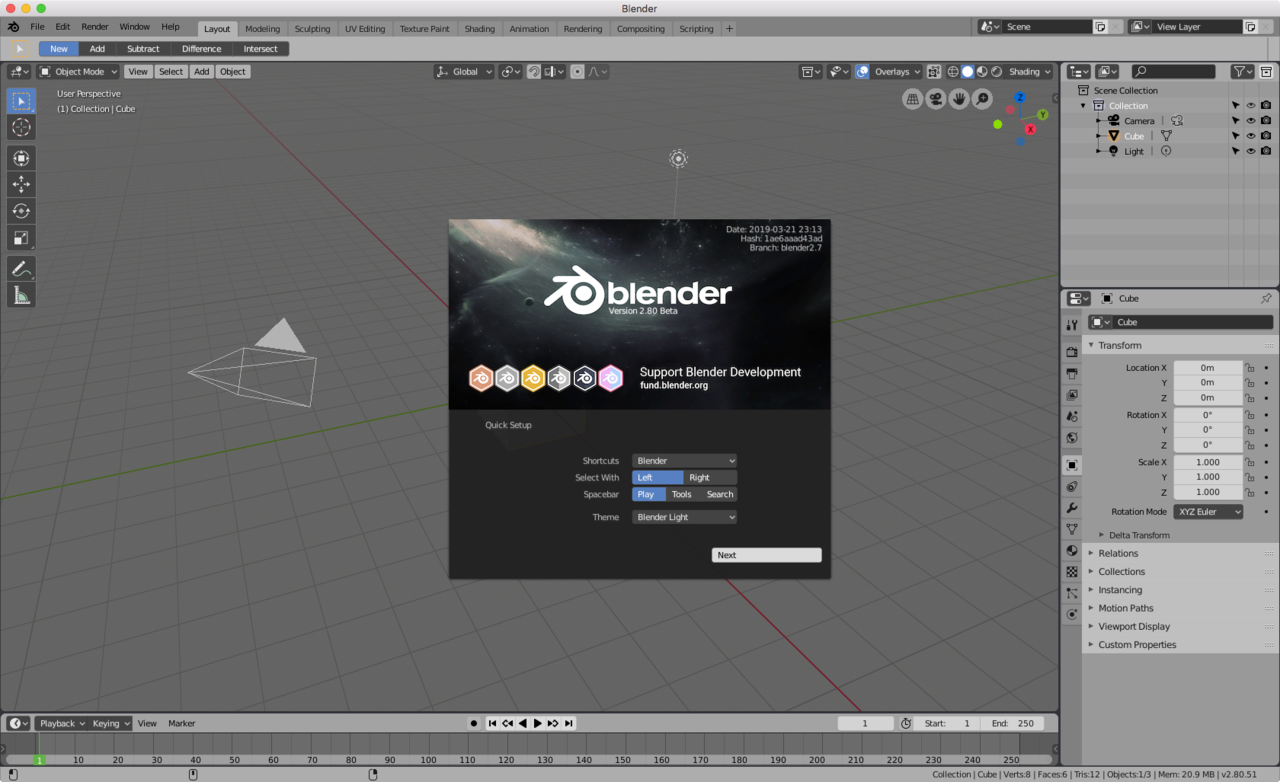Switch to the Modeling workspace tab
This screenshot has height=782, width=1280.
pos(262,28)
